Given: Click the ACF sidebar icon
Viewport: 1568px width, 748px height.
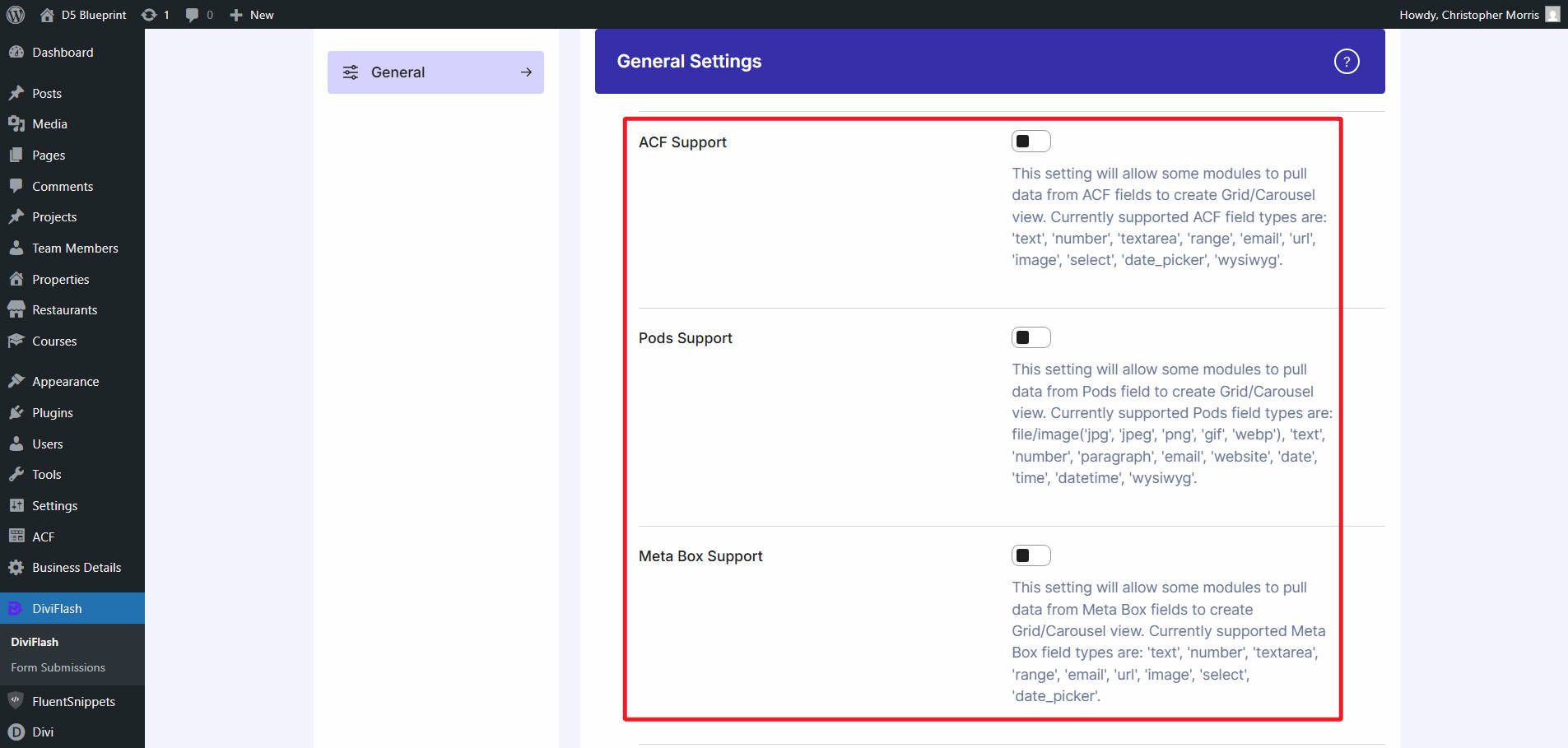Looking at the screenshot, I should click(x=17, y=536).
